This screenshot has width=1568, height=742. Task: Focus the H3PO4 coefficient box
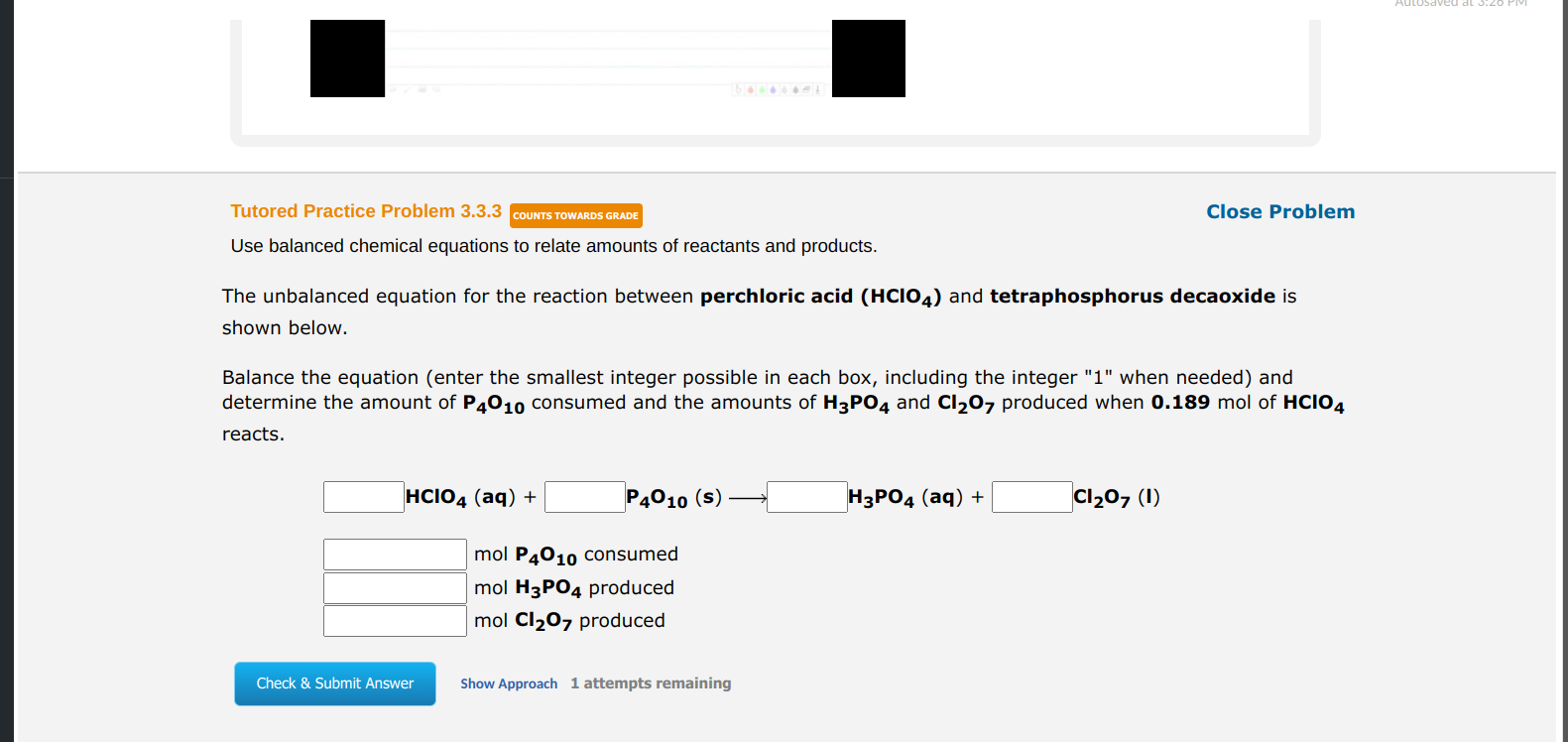point(806,497)
